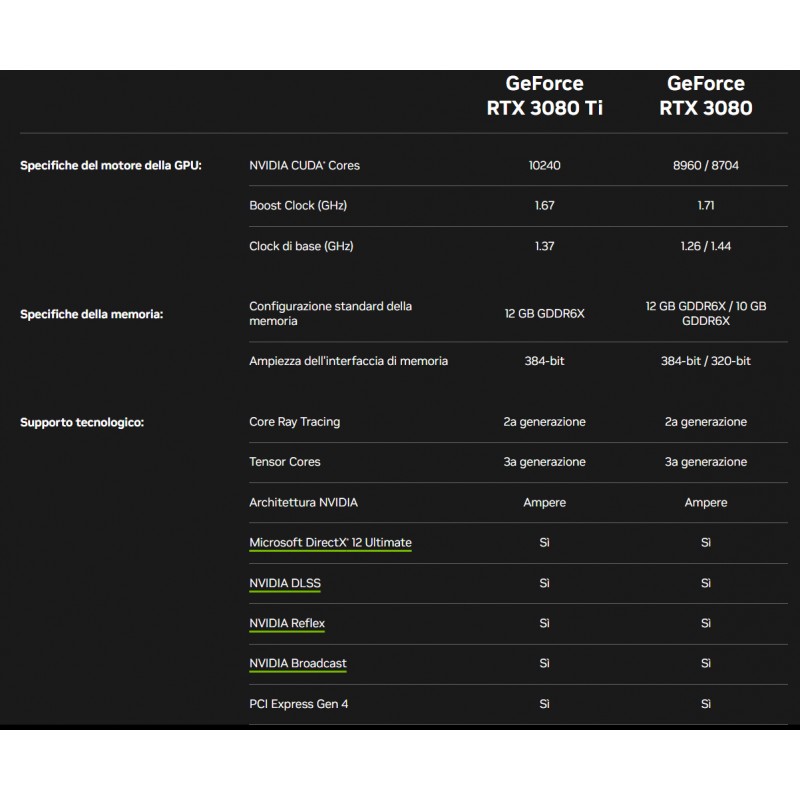Screen dimensions: 800x800
Task: Click the CUDA cores value '8960 / 8704'
Action: tap(706, 165)
